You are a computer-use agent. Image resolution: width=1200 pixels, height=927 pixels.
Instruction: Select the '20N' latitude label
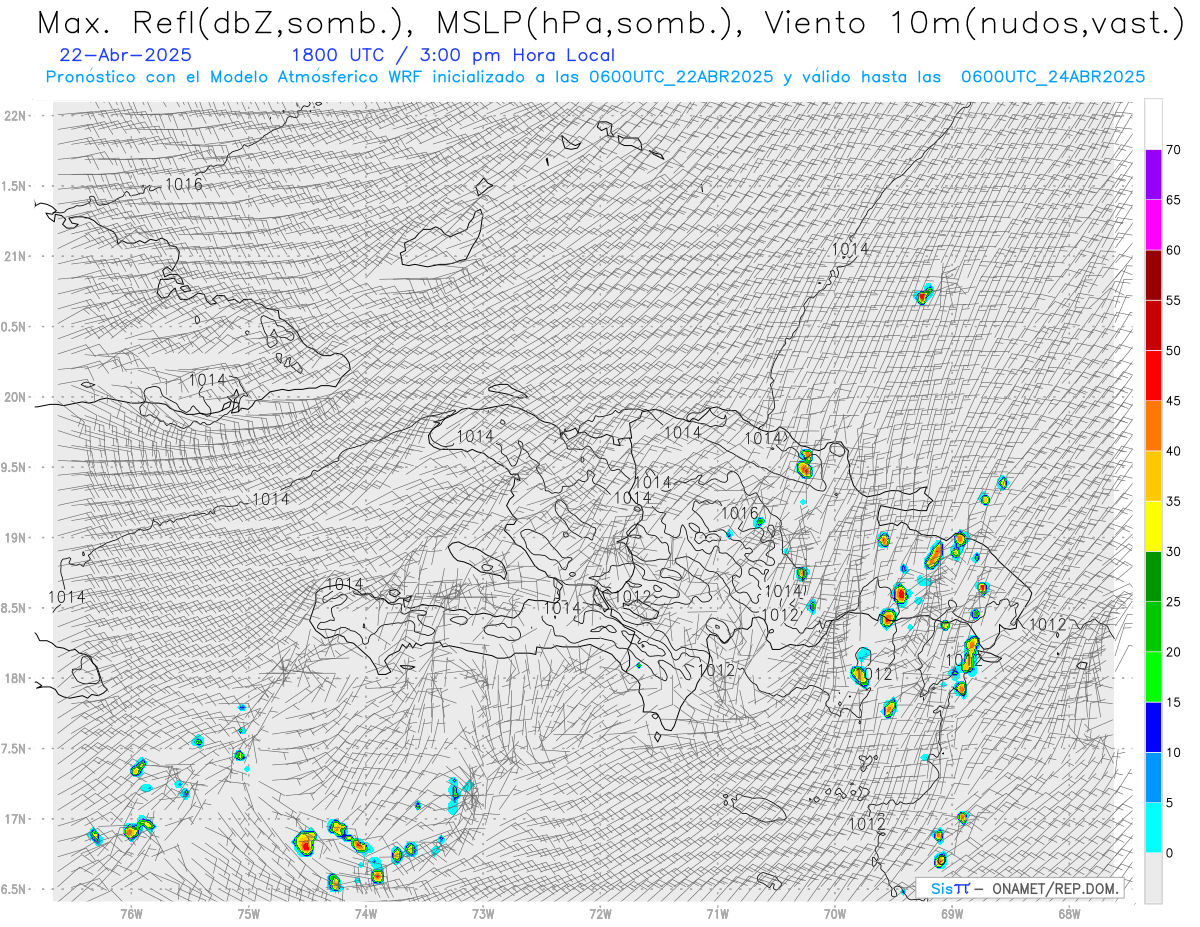(15, 397)
